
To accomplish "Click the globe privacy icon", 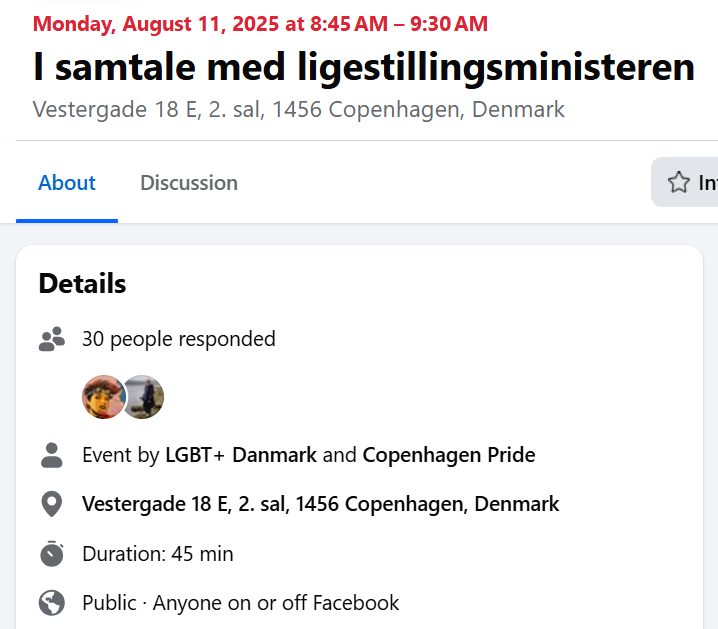I will (51, 603).
